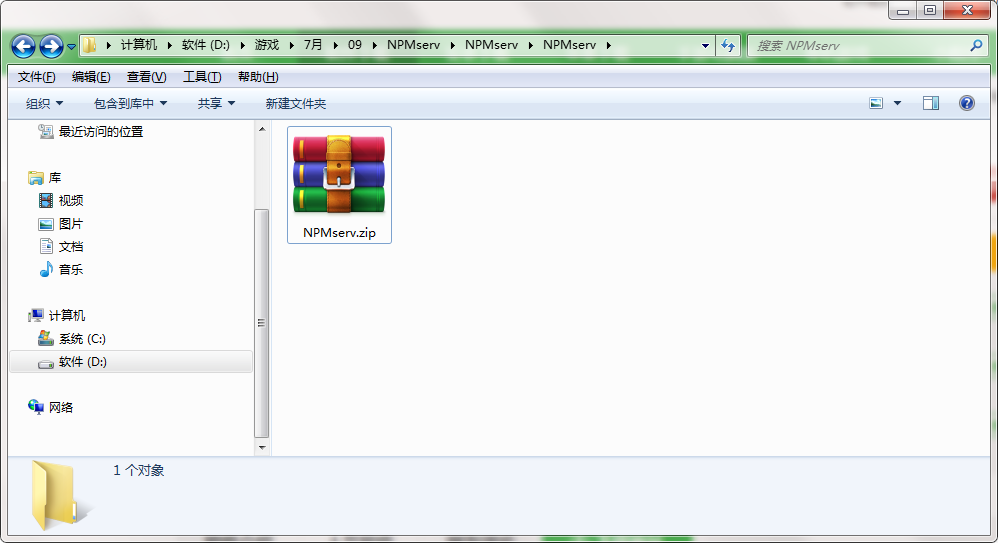Expand the arrow after 09 in breadcrumb
998x543 pixels.
click(374, 45)
